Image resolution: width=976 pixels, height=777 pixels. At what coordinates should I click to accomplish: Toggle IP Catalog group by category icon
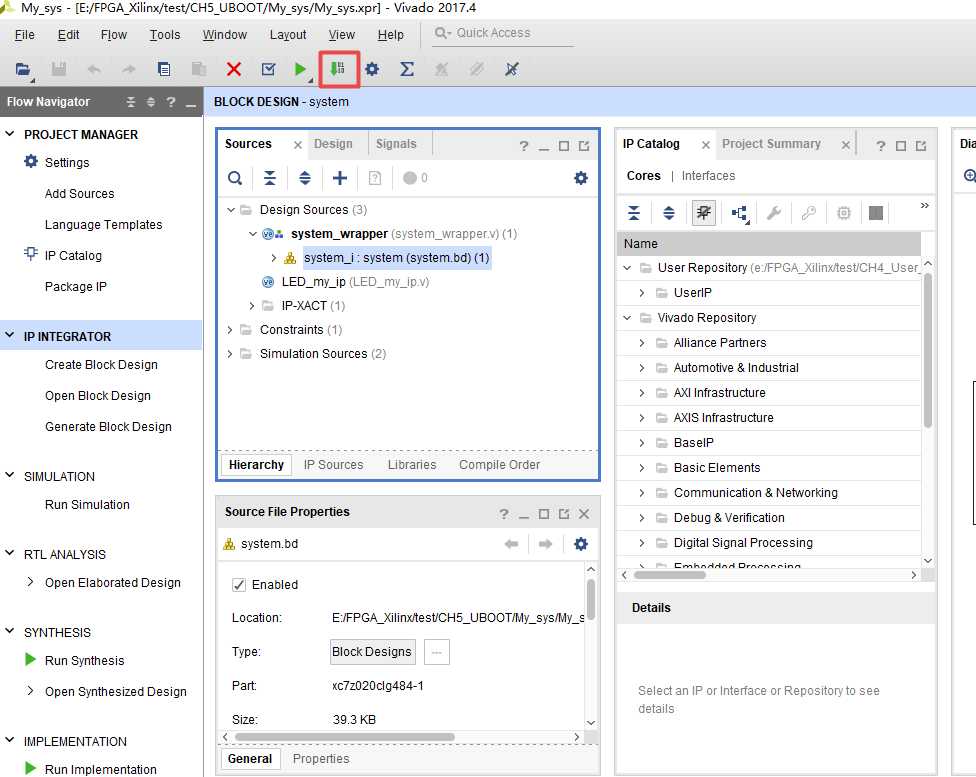(x=704, y=213)
